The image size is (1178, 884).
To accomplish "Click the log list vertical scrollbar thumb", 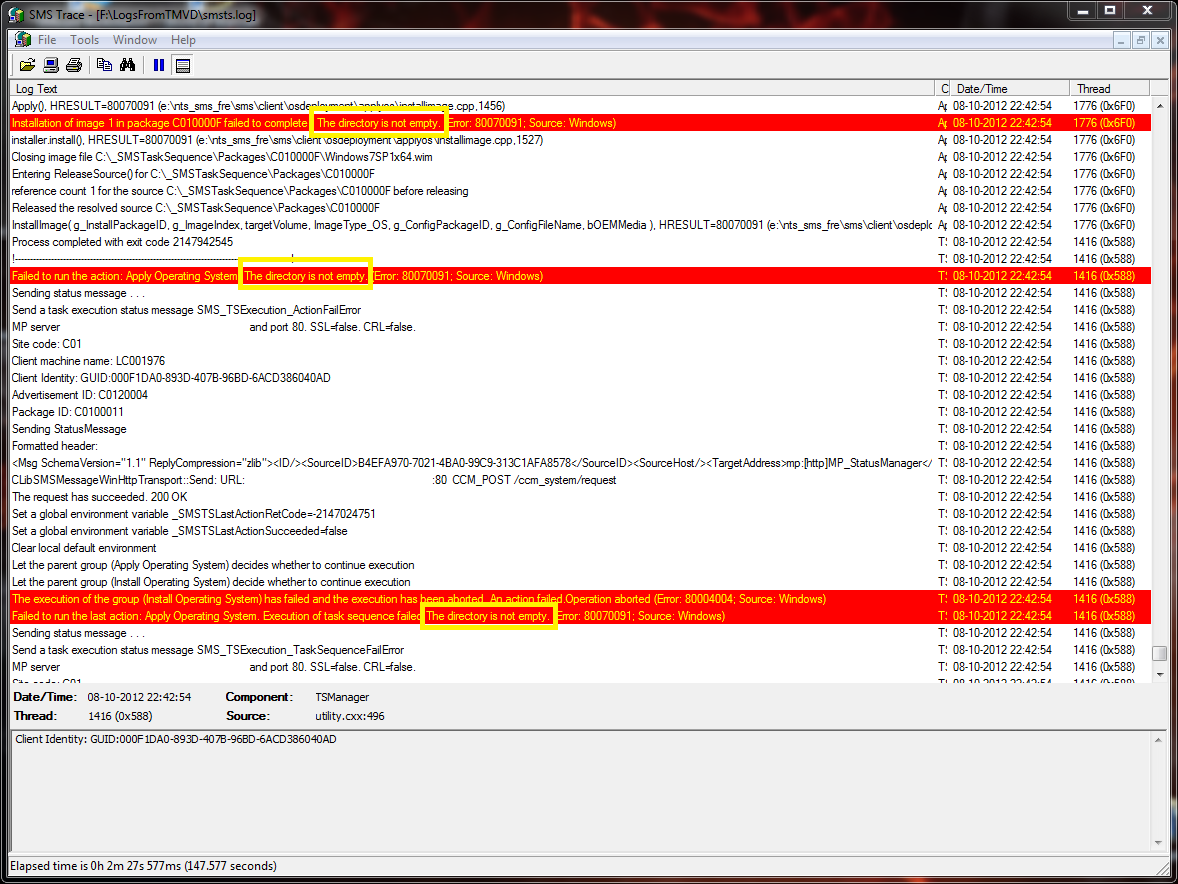I will tap(1159, 653).
